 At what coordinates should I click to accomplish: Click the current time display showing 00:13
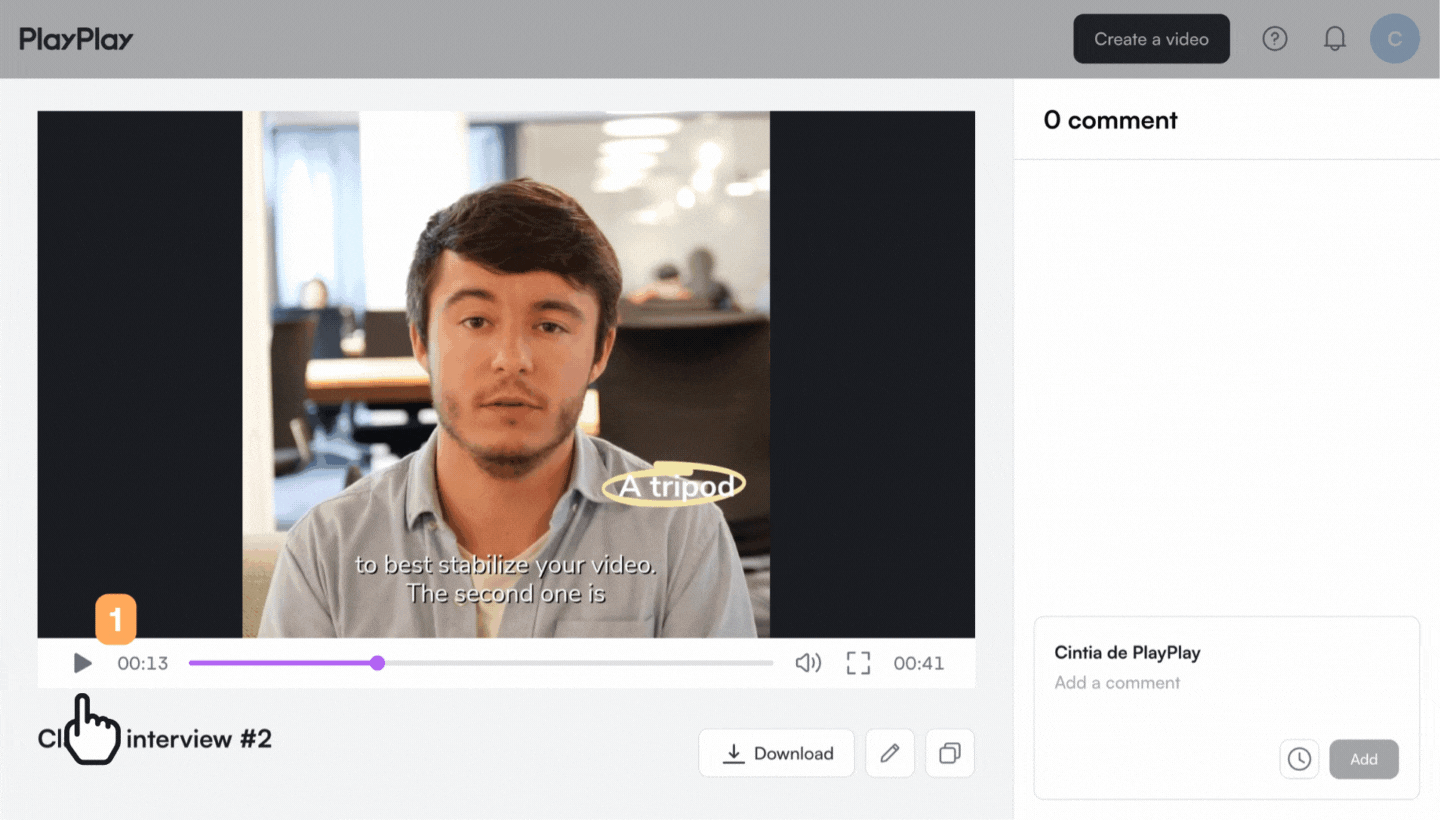[142, 663]
